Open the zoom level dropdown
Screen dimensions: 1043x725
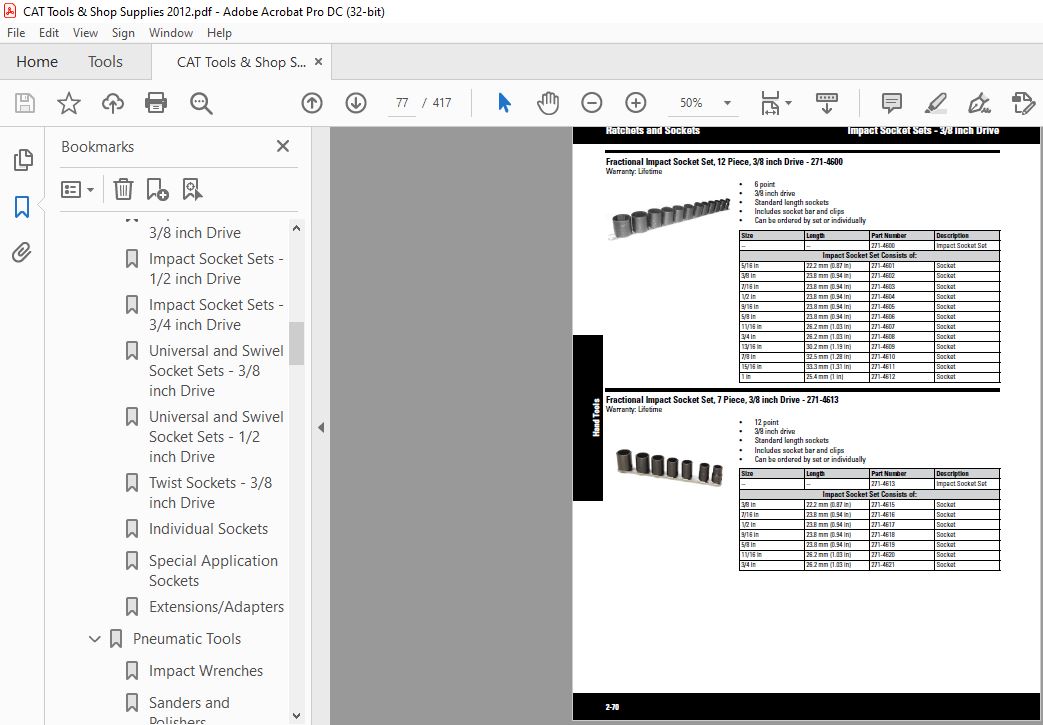click(727, 103)
